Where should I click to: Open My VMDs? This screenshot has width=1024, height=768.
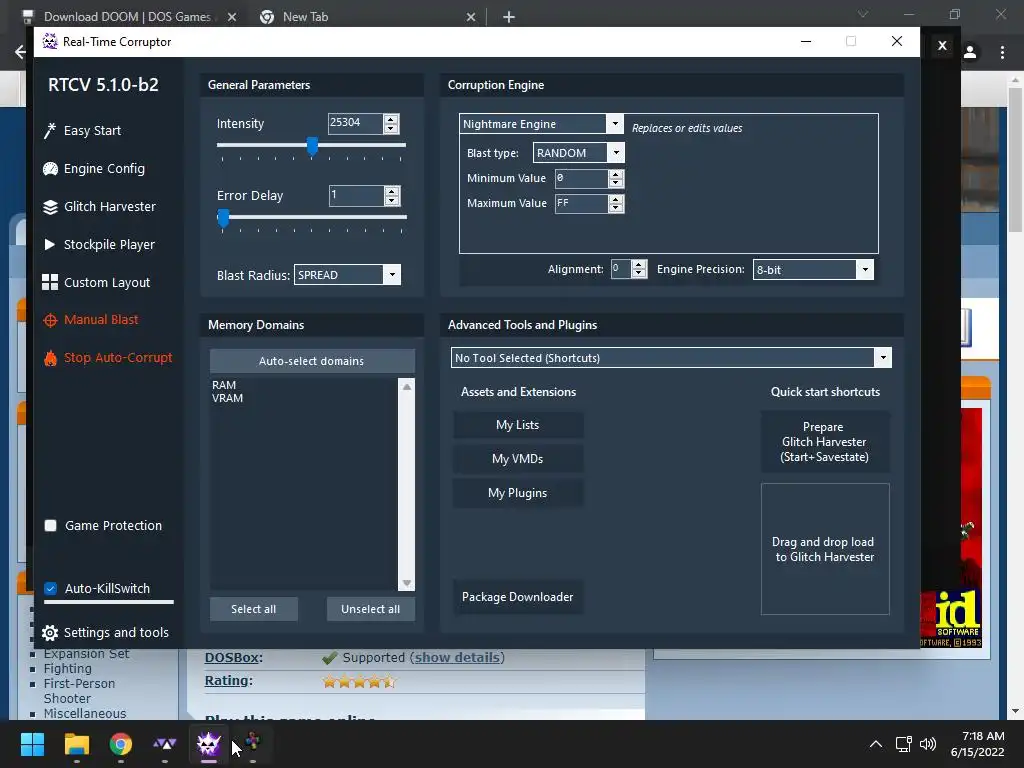[518, 458]
